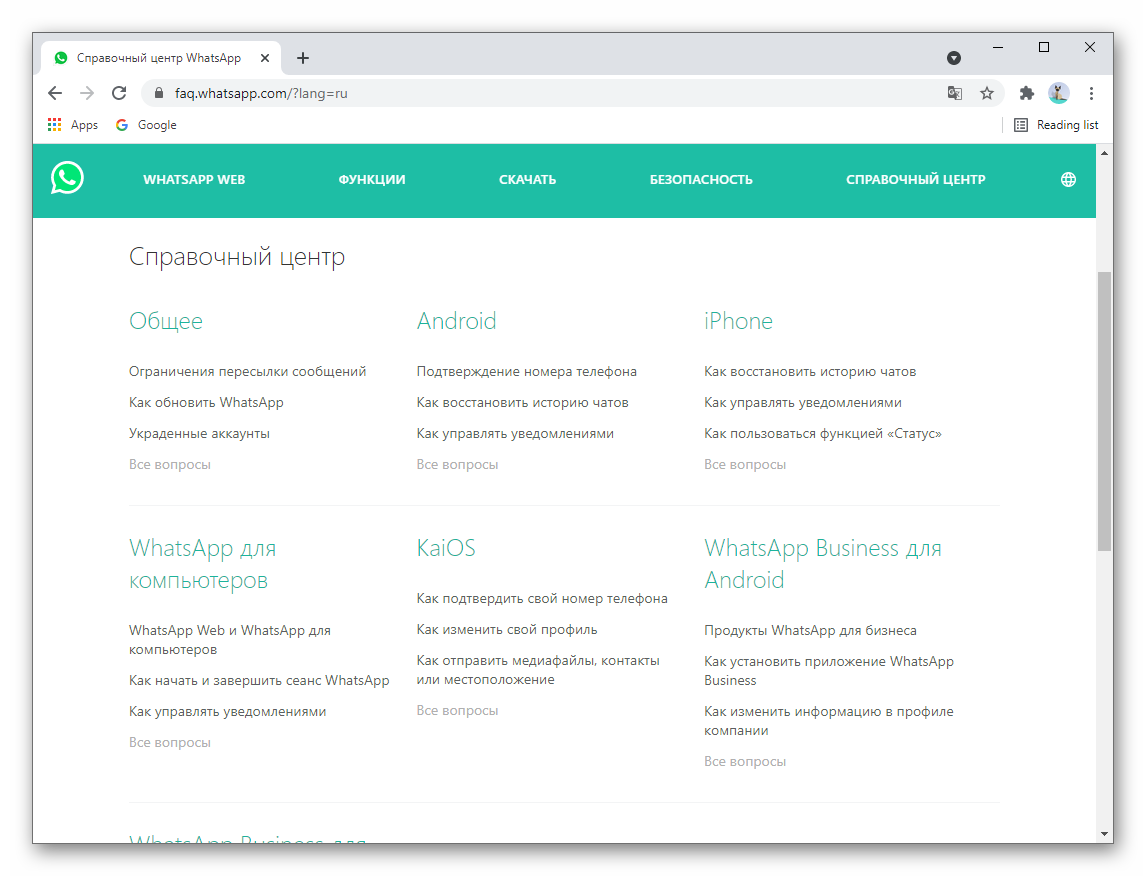Open "Как обновить WhatsApp" article

[x=206, y=402]
